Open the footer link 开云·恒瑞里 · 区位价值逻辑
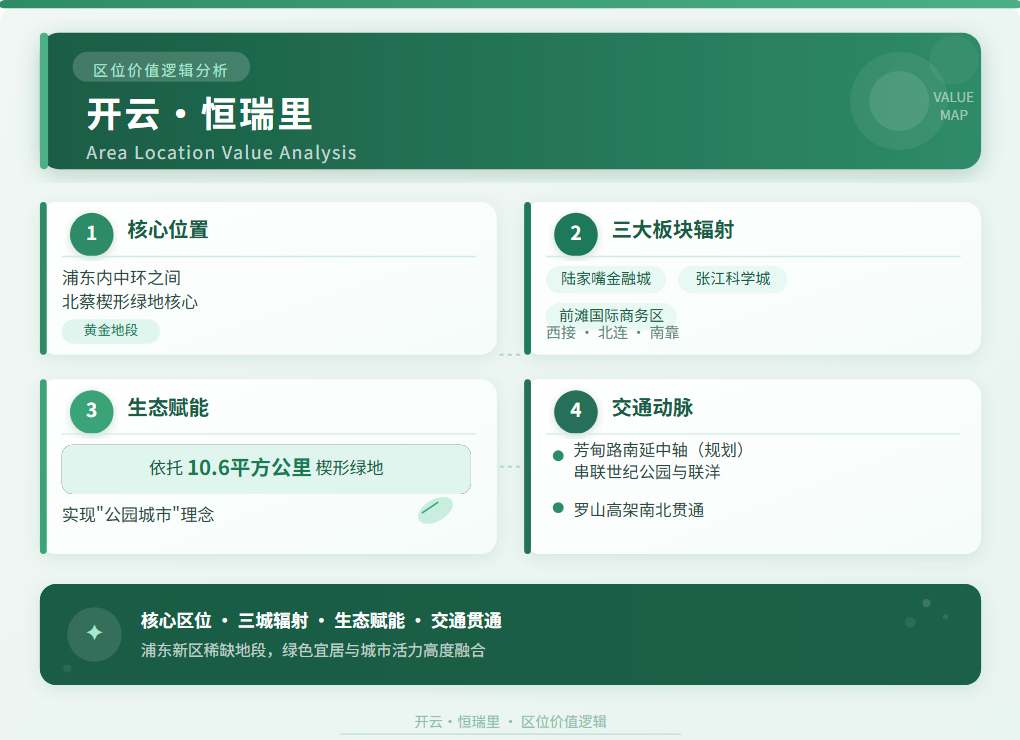 click(x=513, y=721)
